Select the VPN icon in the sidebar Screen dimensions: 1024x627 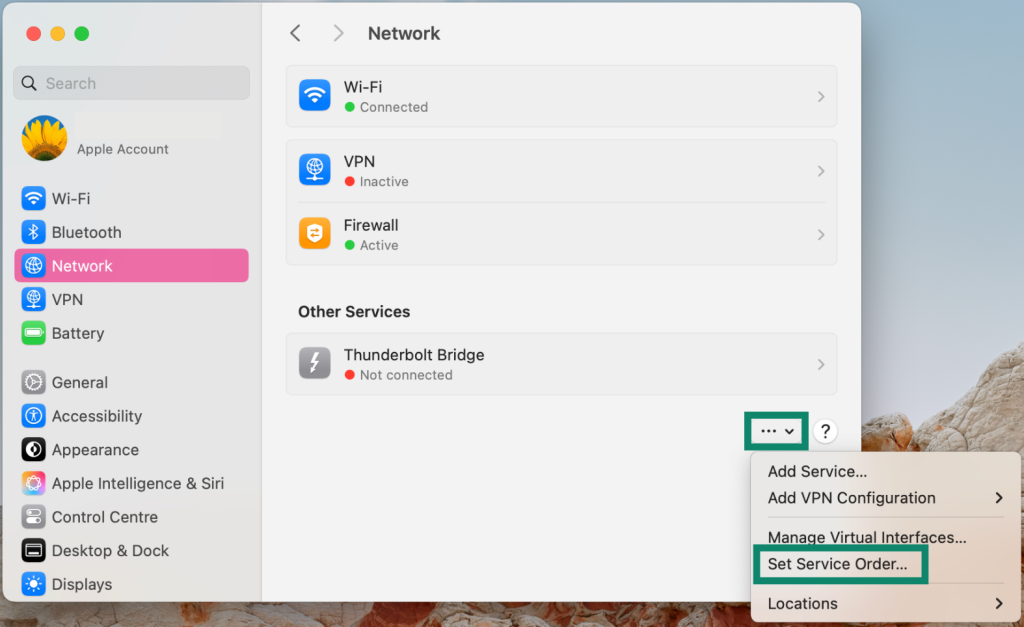[32, 299]
